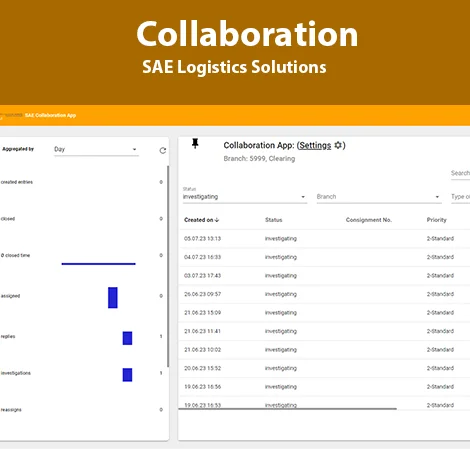Click the gear icon next to Settings

tap(338, 145)
